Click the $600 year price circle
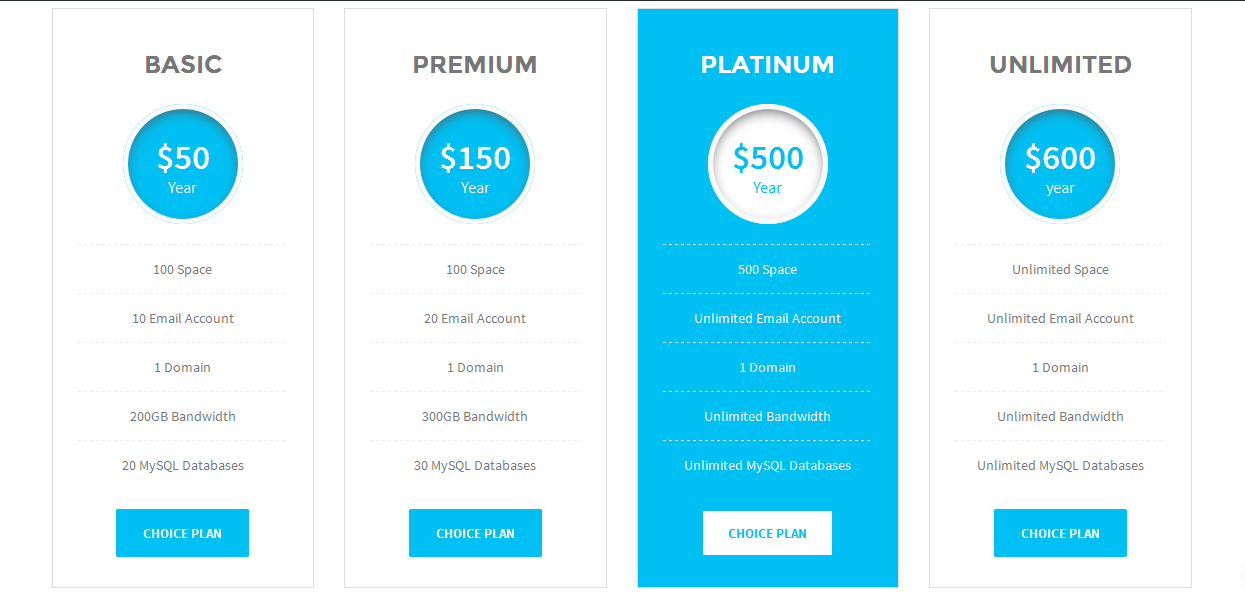The image size is (1245, 599). [x=1060, y=165]
